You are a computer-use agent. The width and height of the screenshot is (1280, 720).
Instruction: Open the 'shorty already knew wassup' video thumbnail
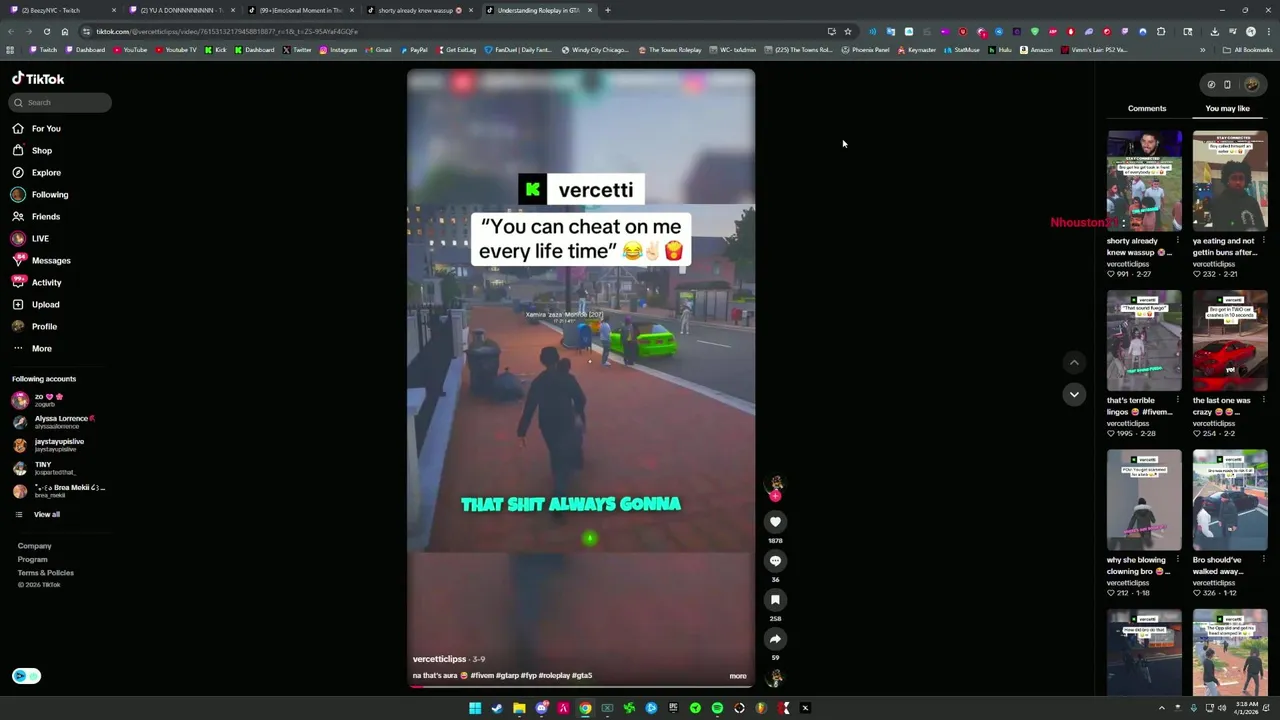1144,181
